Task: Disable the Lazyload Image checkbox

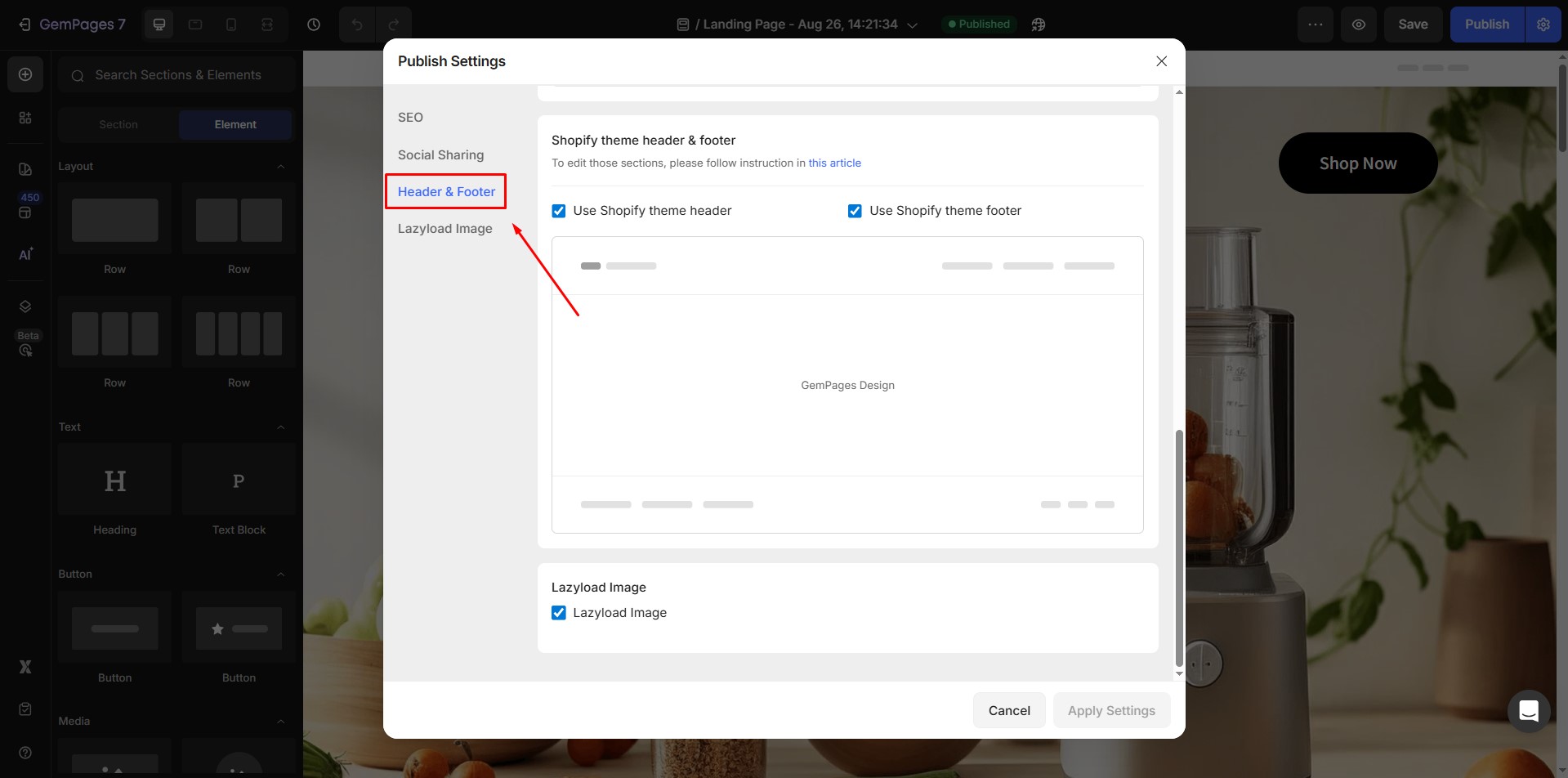Action: pos(558,612)
